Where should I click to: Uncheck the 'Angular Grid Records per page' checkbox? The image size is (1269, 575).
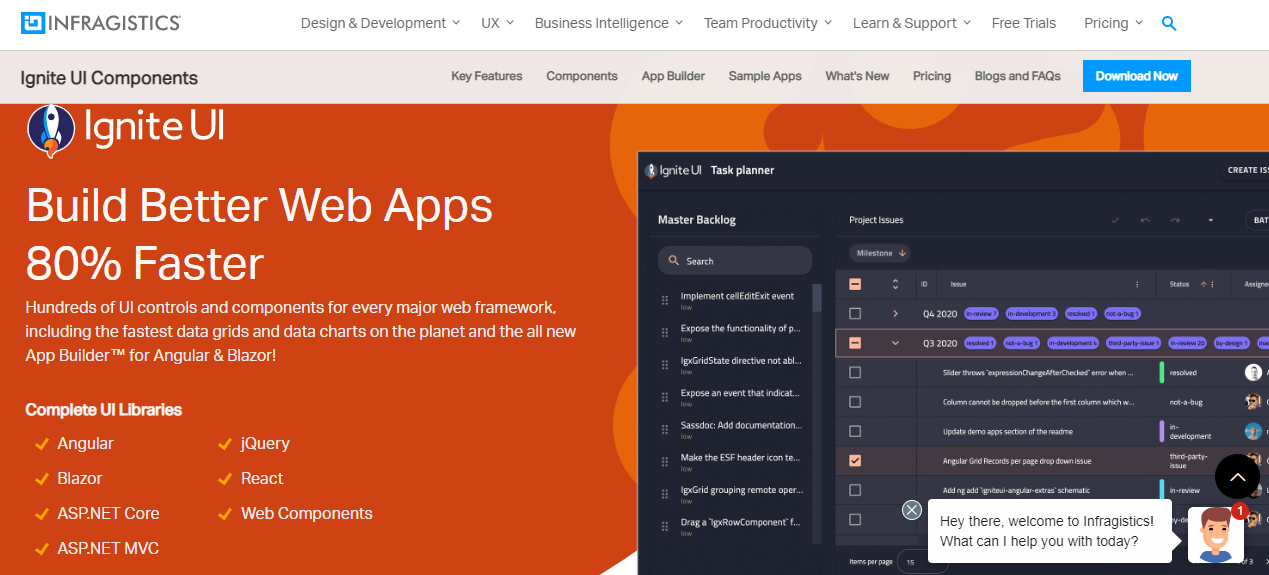[855, 461]
